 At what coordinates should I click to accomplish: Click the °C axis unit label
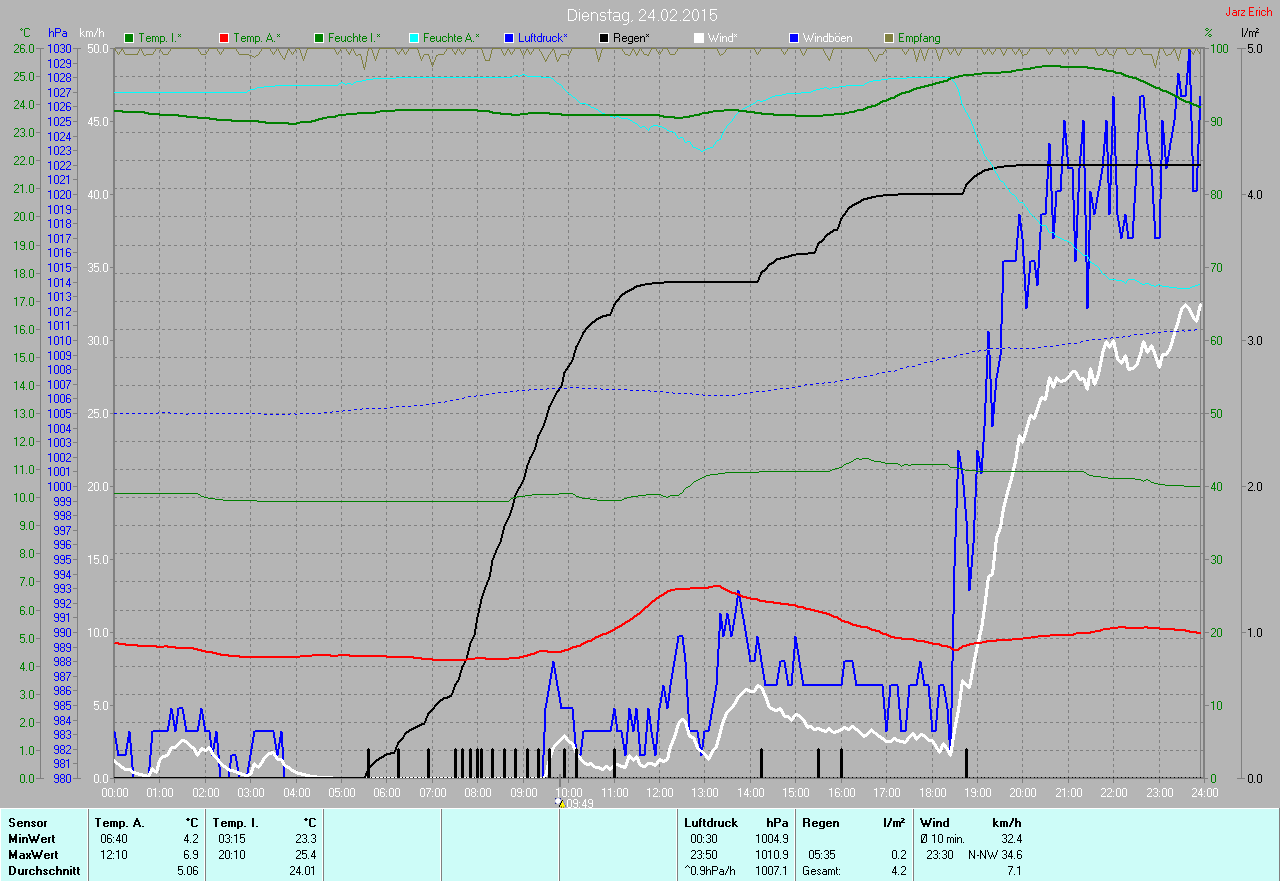[x=25, y=33]
